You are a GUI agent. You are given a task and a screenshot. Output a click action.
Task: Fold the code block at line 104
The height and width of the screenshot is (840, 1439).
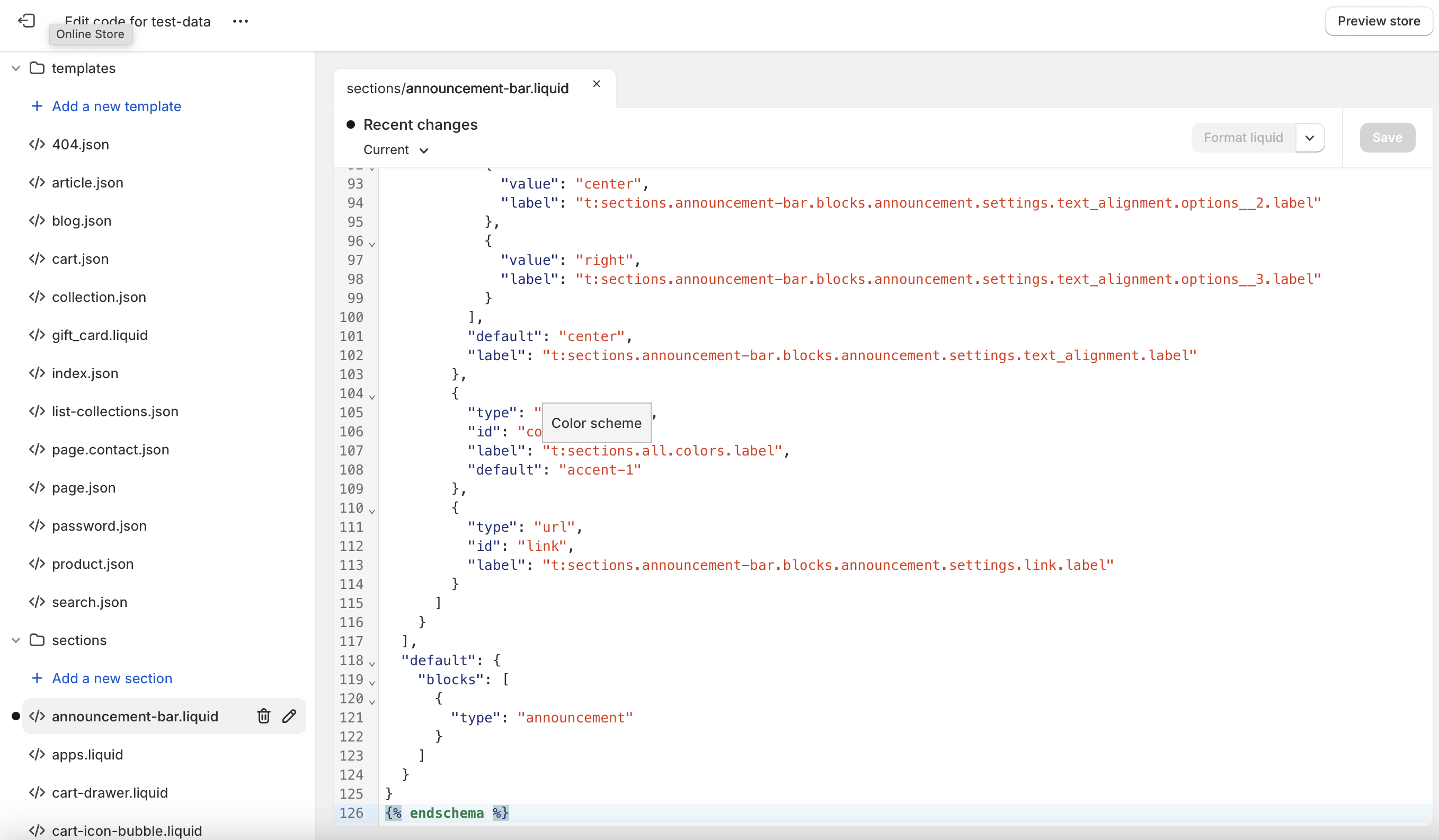[372, 396]
